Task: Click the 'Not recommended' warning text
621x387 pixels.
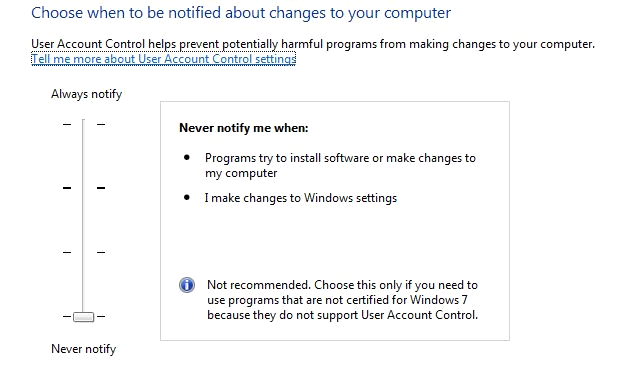Action: 343,300
